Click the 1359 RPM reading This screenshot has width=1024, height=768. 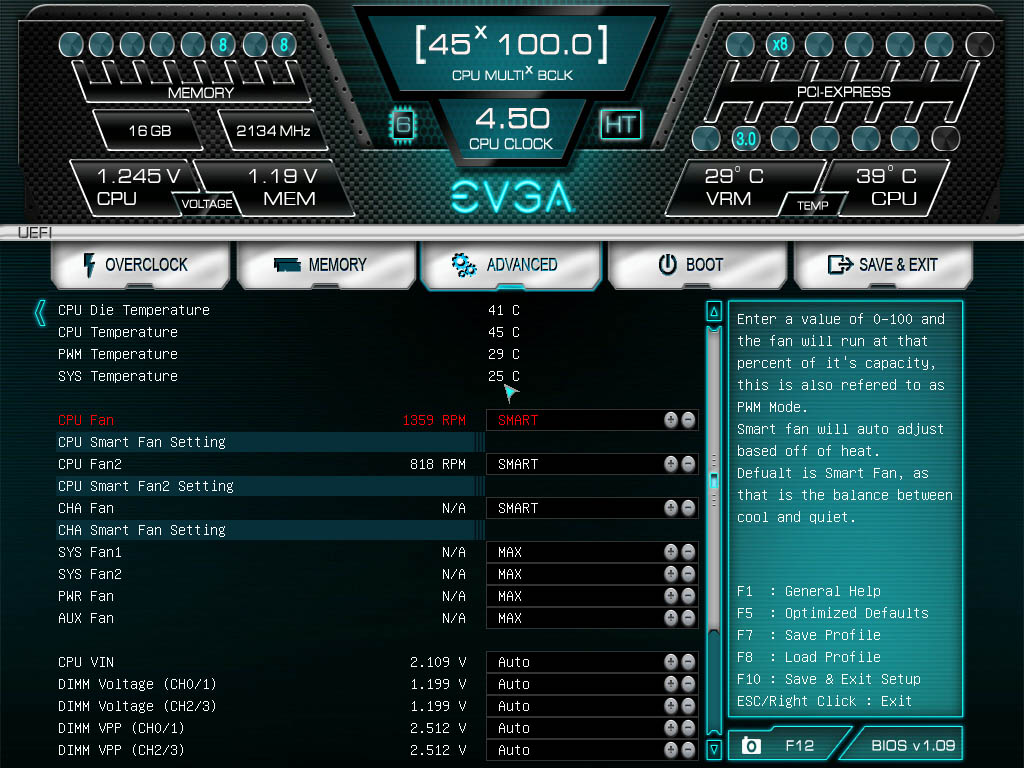pos(434,420)
